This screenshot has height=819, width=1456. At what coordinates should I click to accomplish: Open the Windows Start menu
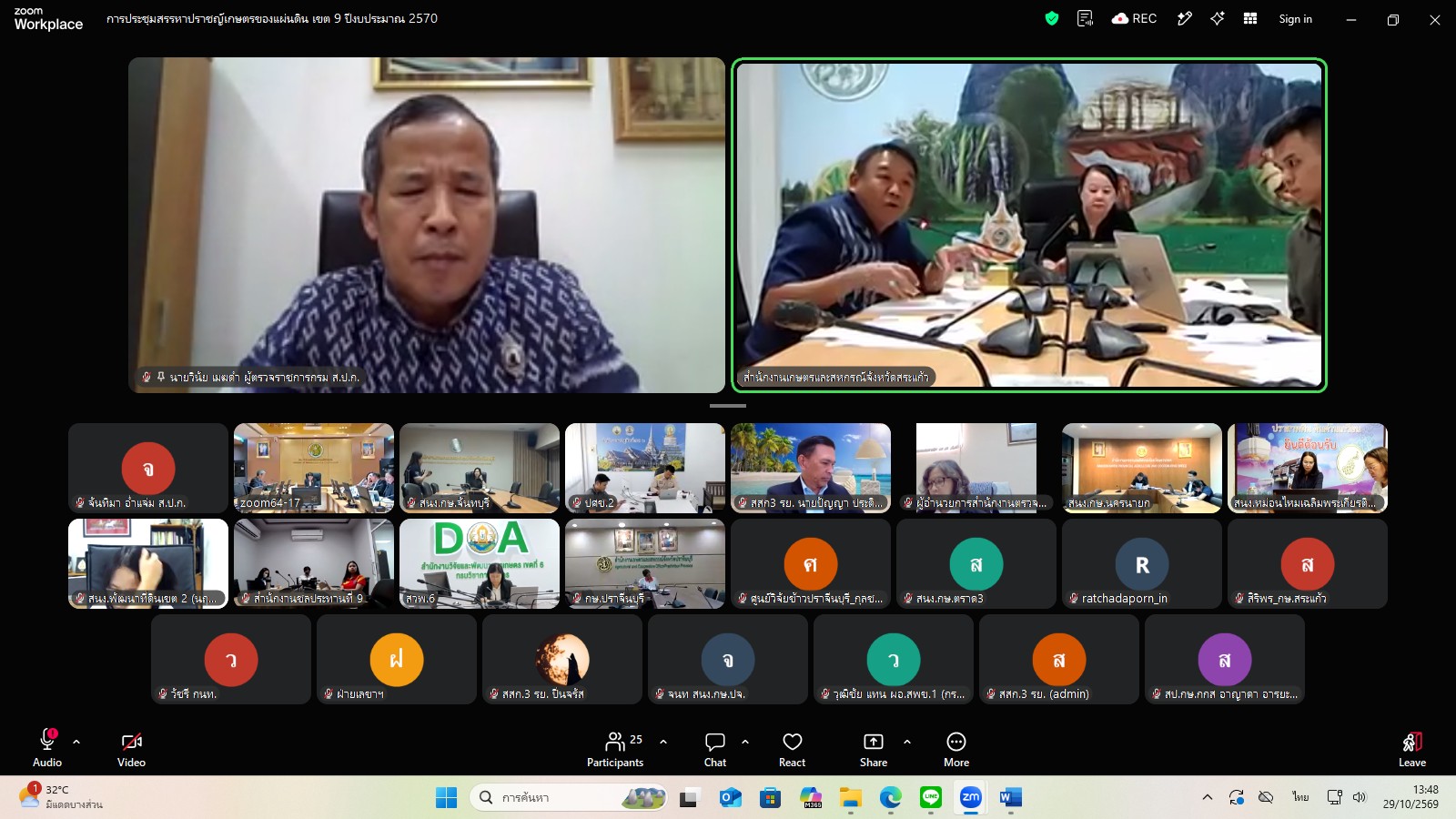(x=446, y=798)
